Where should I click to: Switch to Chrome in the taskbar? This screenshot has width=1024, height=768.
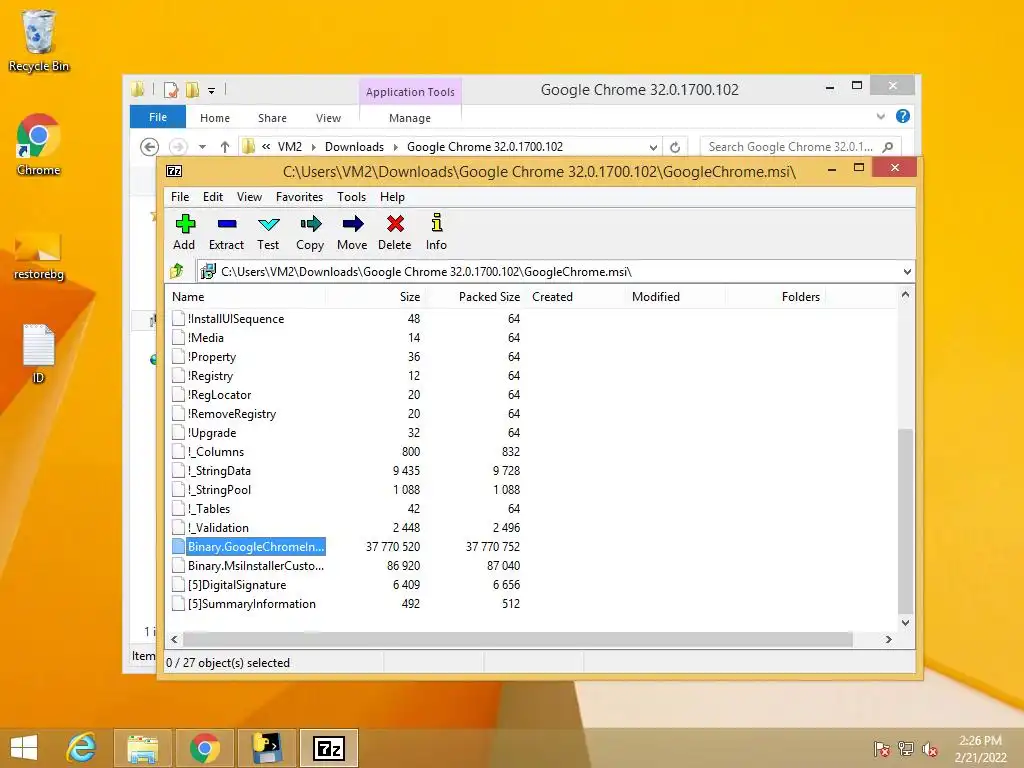(205, 748)
